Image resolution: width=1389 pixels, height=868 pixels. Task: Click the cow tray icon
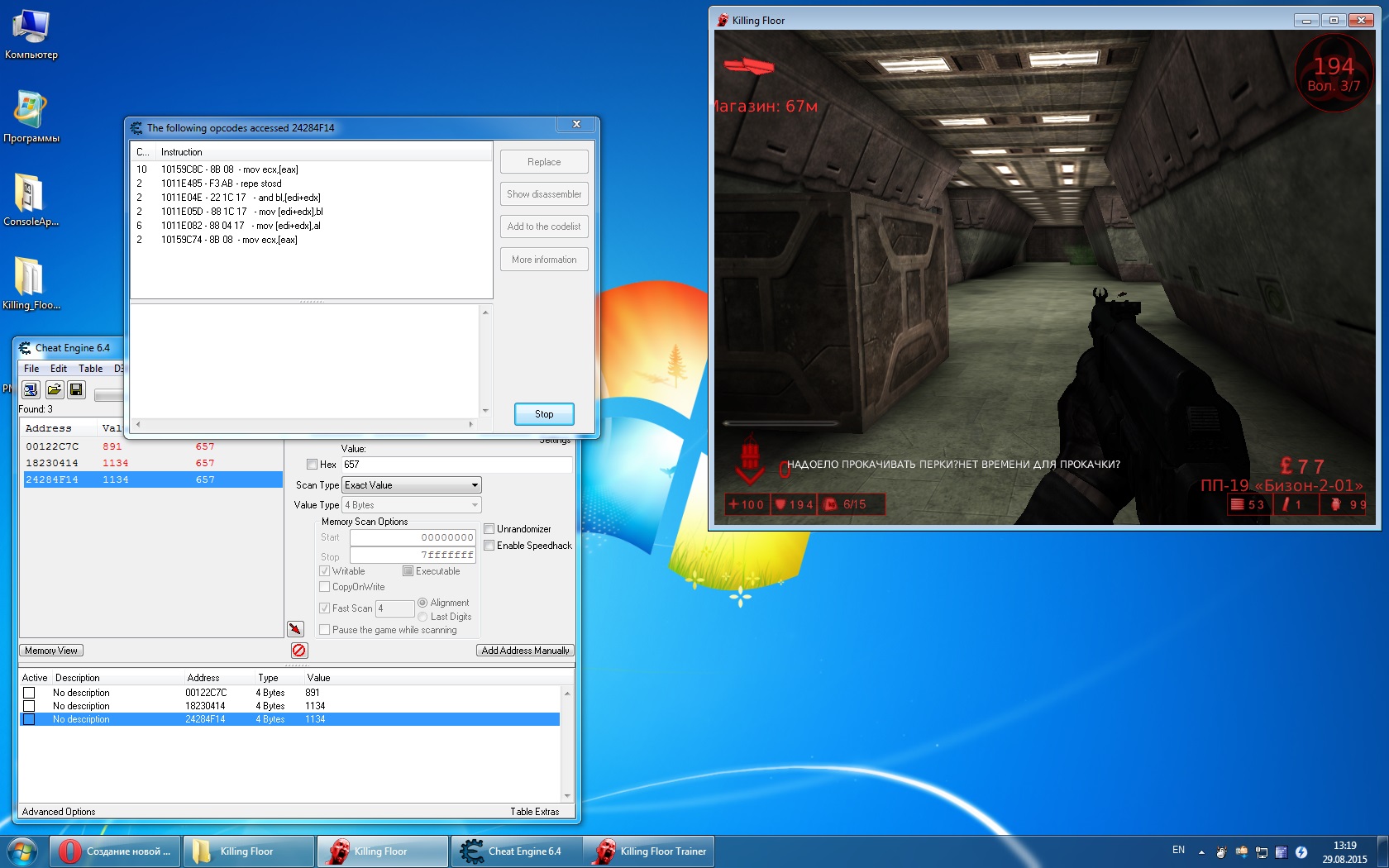[1221, 851]
